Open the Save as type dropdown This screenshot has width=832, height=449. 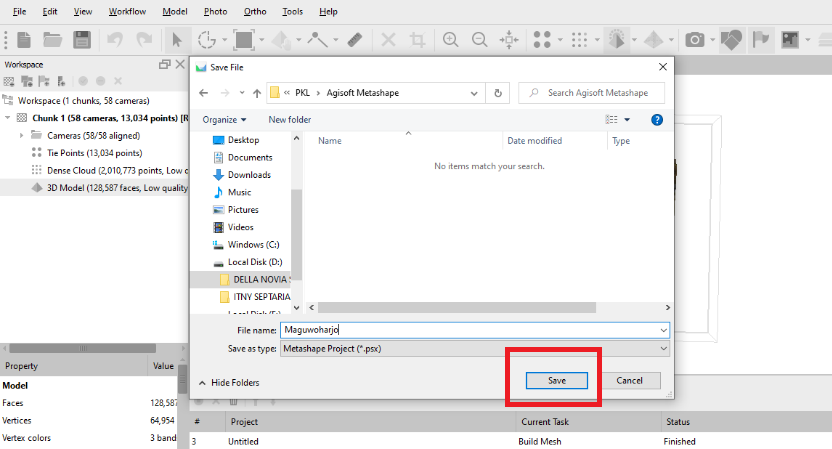point(475,348)
